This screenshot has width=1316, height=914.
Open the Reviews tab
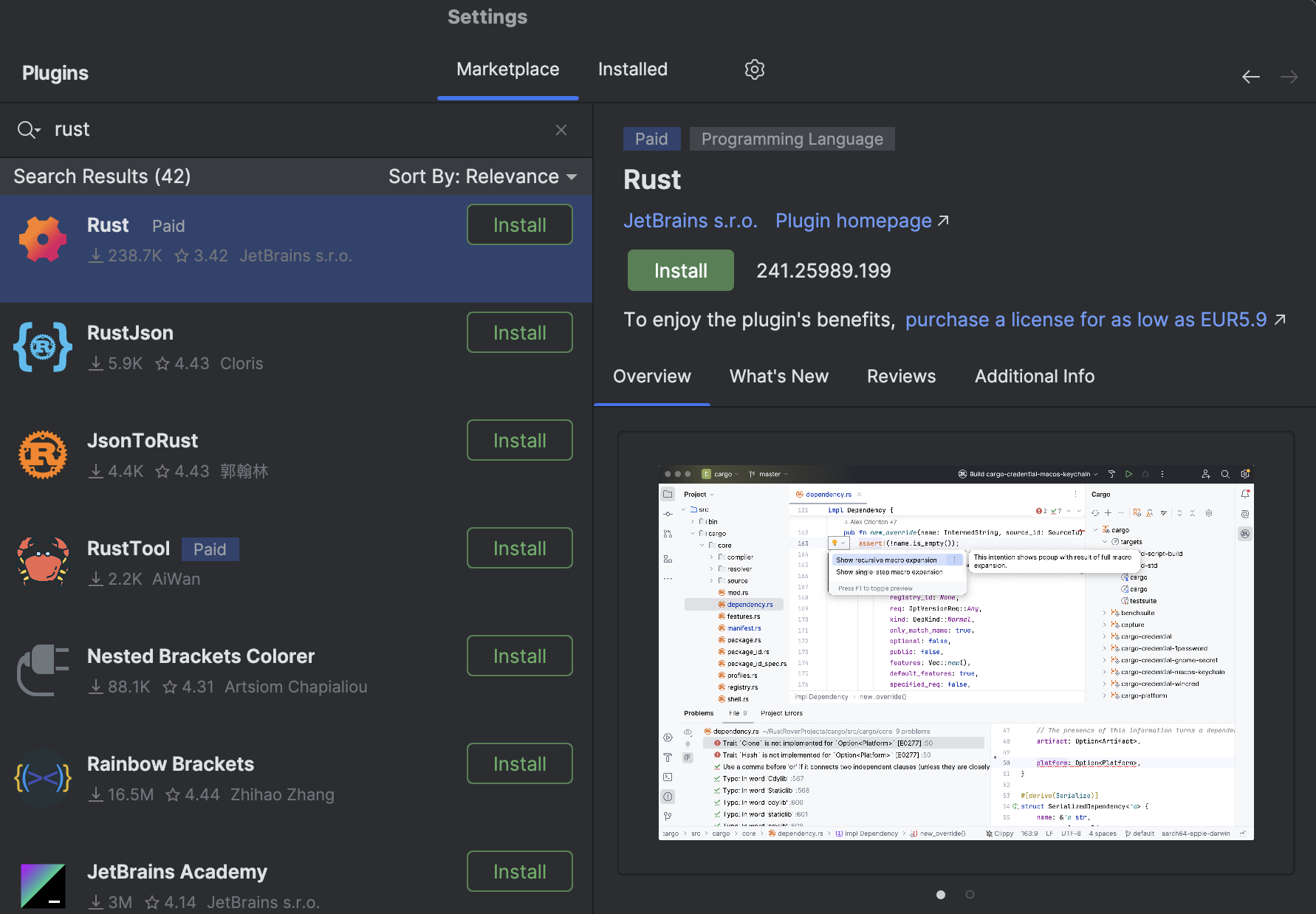click(x=901, y=376)
